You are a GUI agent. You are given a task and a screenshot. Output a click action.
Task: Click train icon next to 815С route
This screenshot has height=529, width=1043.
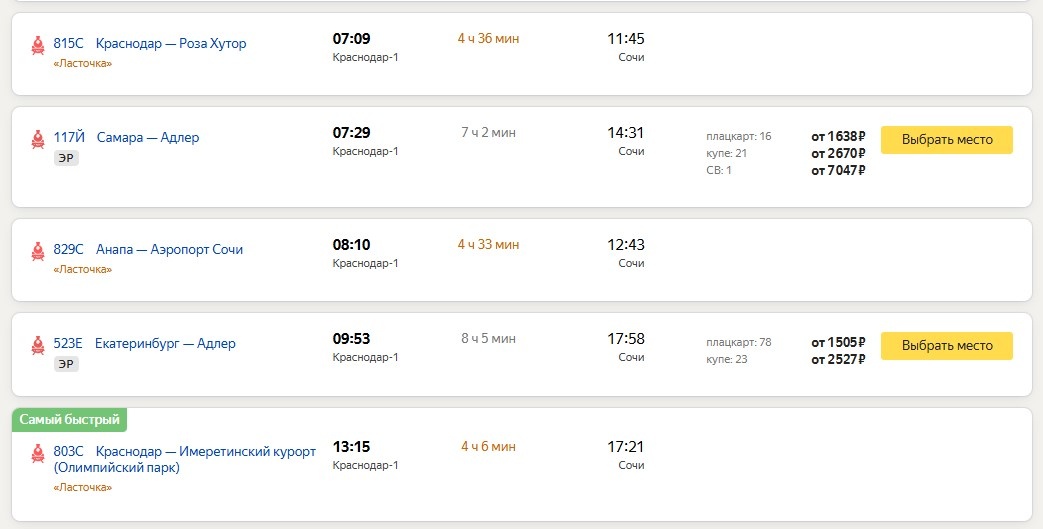point(38,45)
